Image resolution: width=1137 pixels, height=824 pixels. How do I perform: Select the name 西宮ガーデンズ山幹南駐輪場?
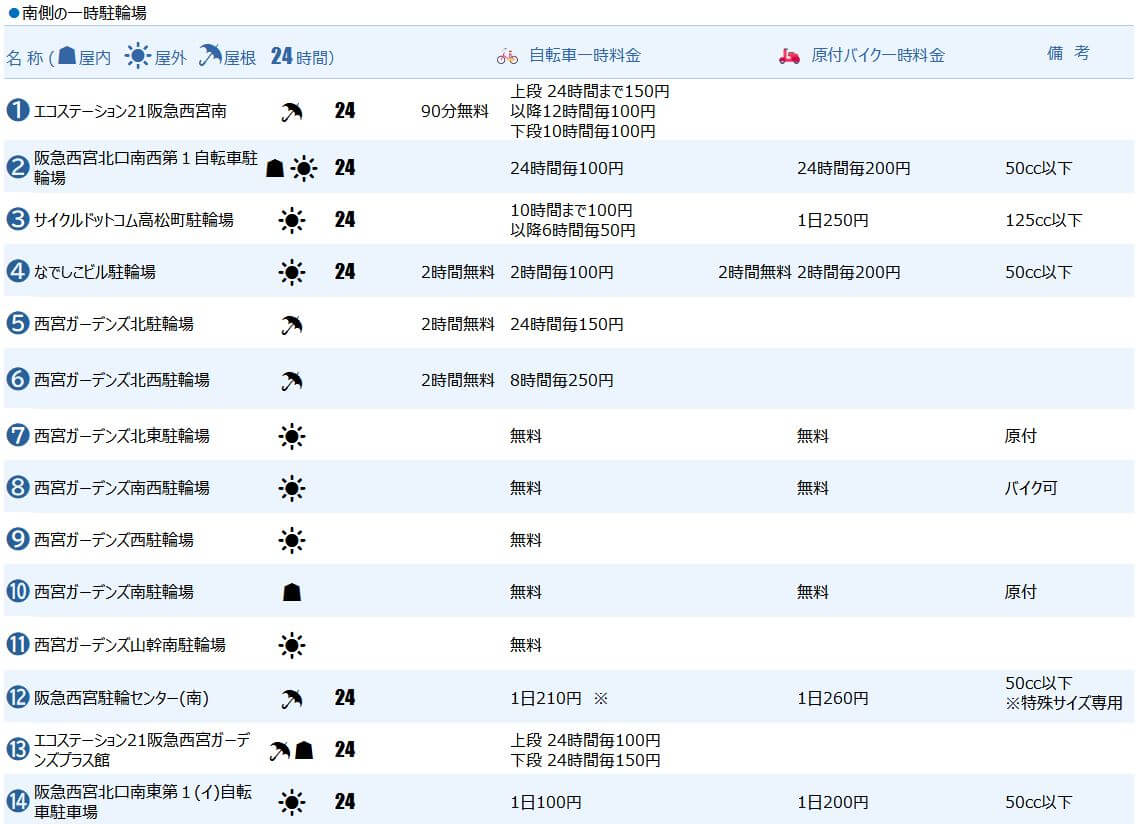130,645
